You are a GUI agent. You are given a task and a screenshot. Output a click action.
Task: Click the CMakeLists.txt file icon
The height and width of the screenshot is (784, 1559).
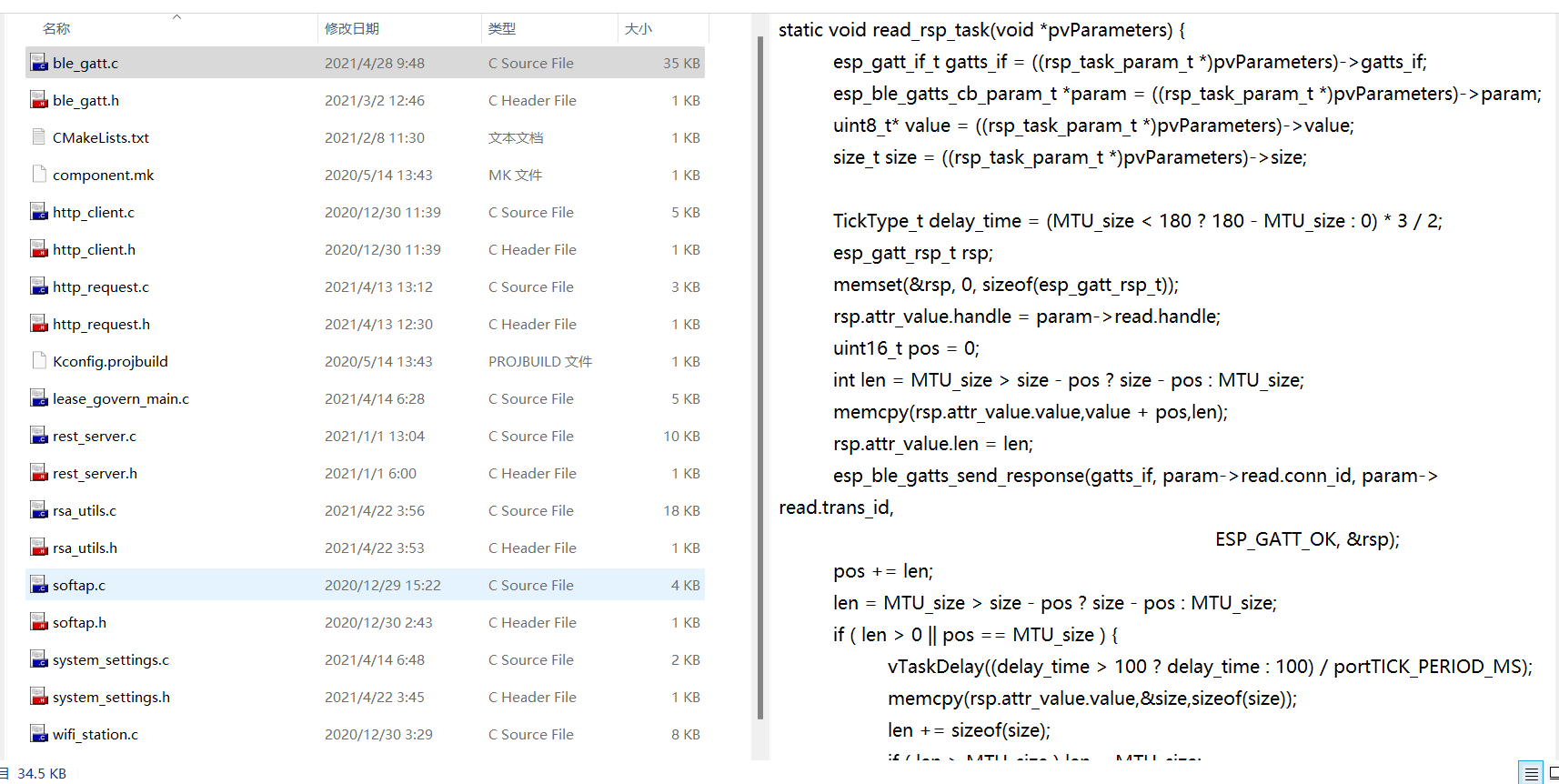[39, 137]
